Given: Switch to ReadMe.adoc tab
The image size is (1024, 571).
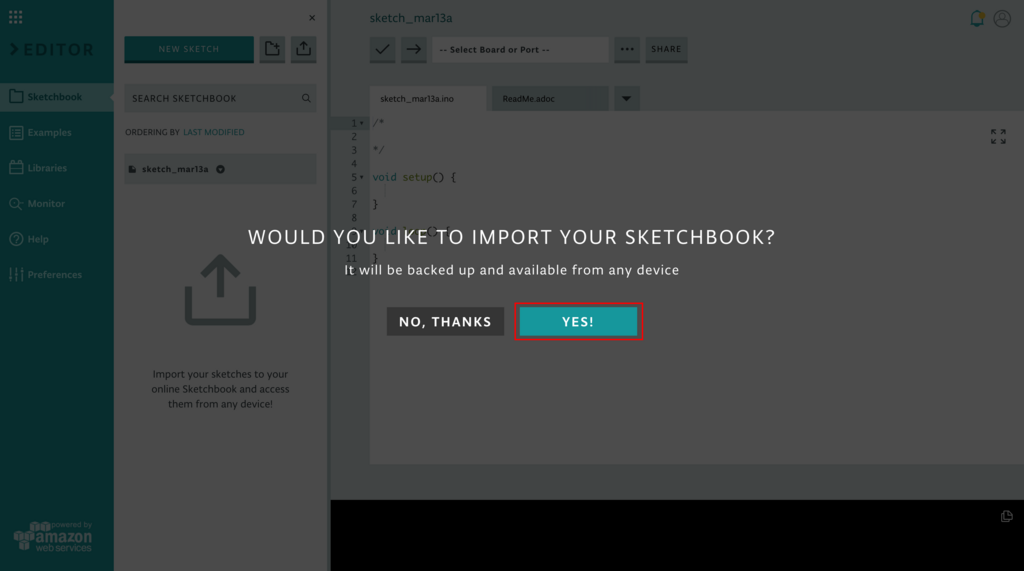Looking at the screenshot, I should (x=550, y=99).
